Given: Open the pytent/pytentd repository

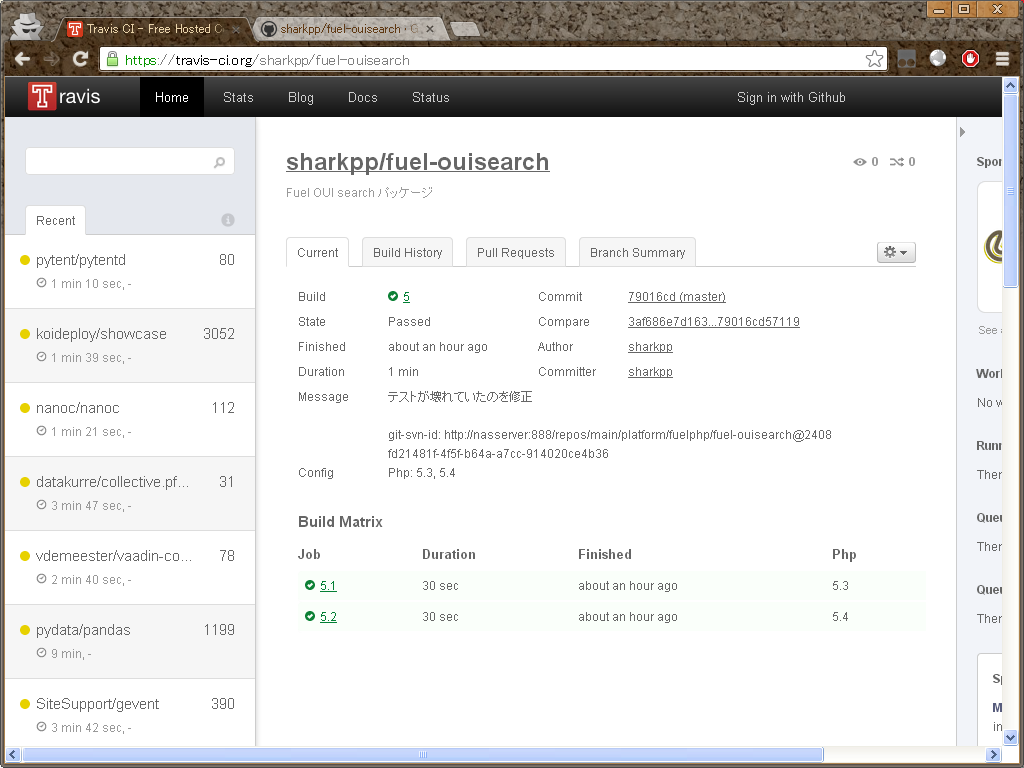Looking at the screenshot, I should coord(81,260).
